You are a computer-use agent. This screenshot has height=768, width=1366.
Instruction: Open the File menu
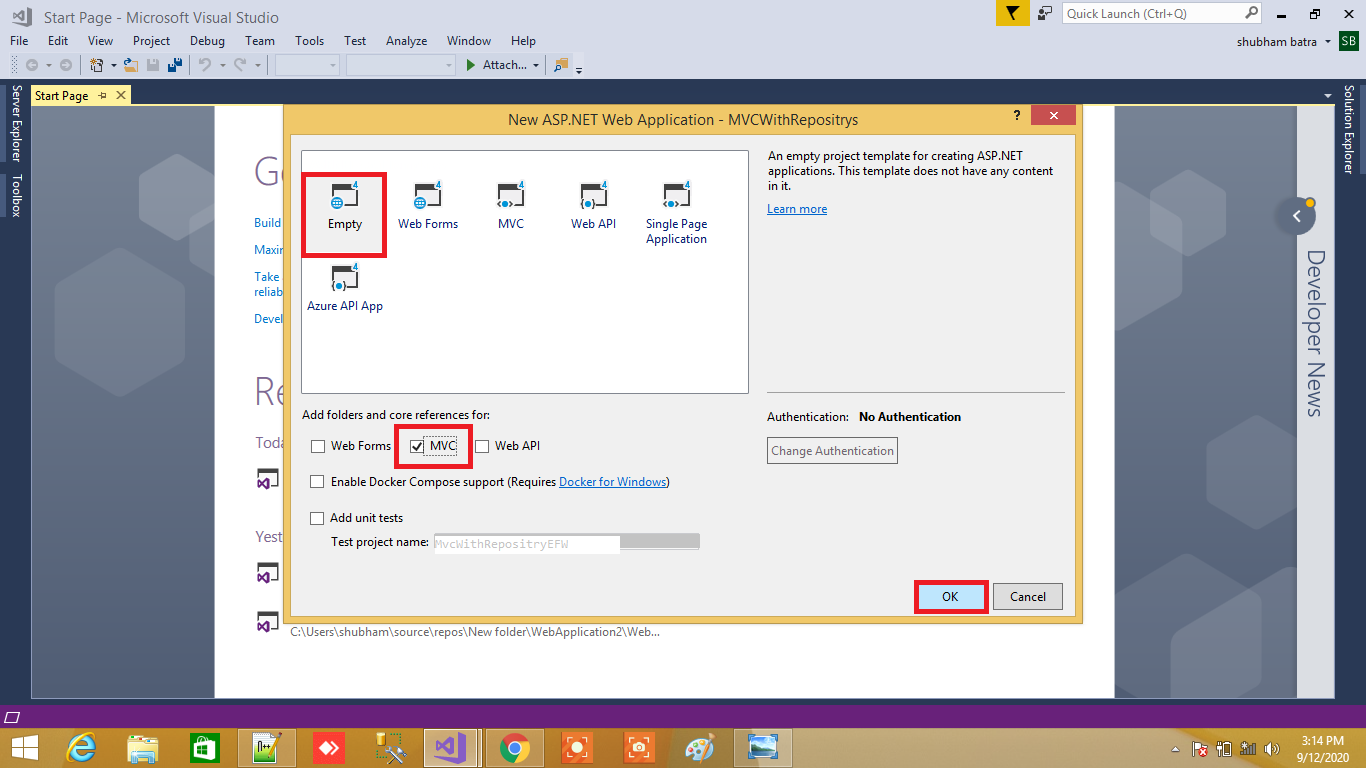coord(19,41)
